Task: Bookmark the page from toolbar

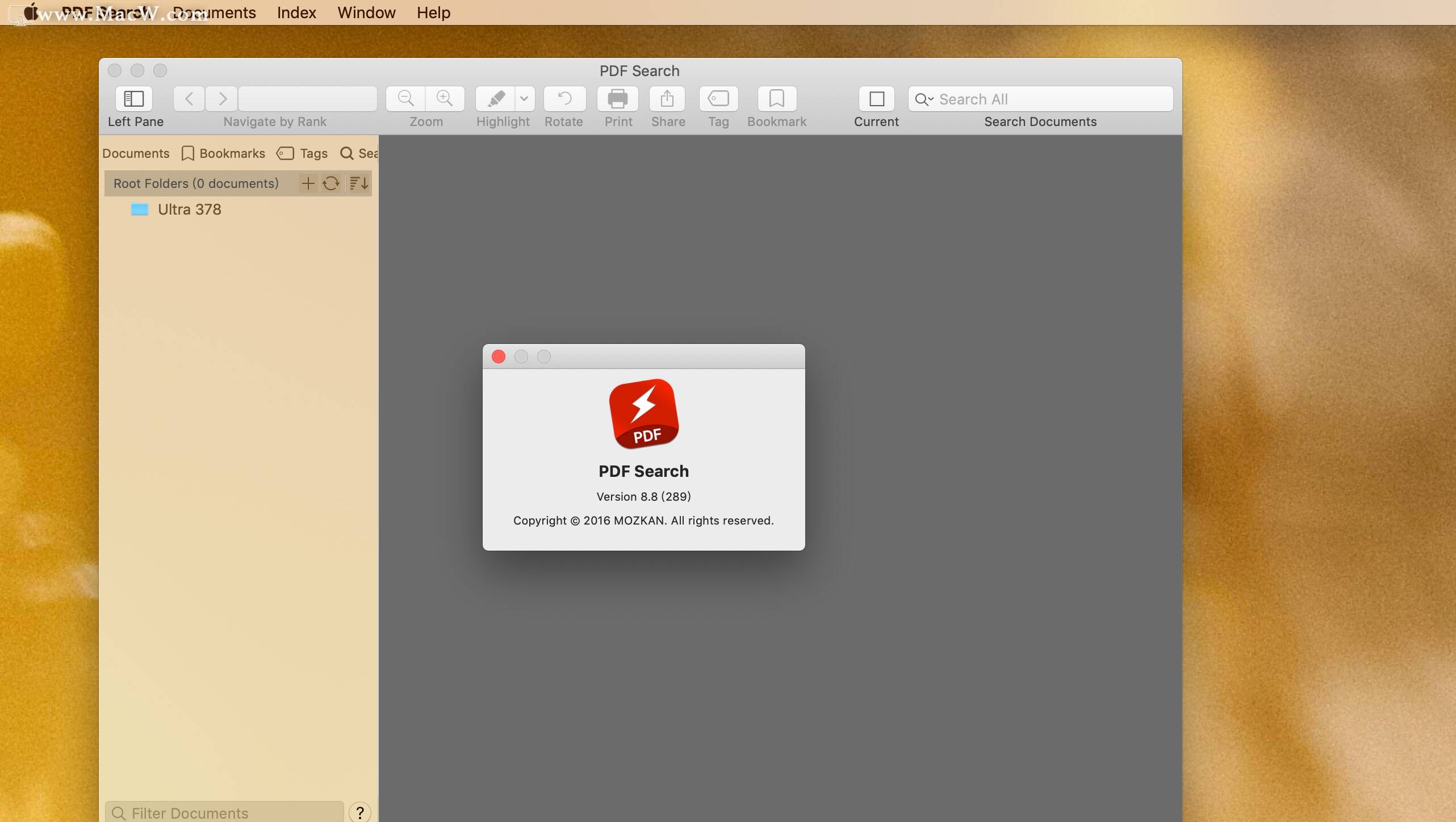Action: [x=776, y=99]
